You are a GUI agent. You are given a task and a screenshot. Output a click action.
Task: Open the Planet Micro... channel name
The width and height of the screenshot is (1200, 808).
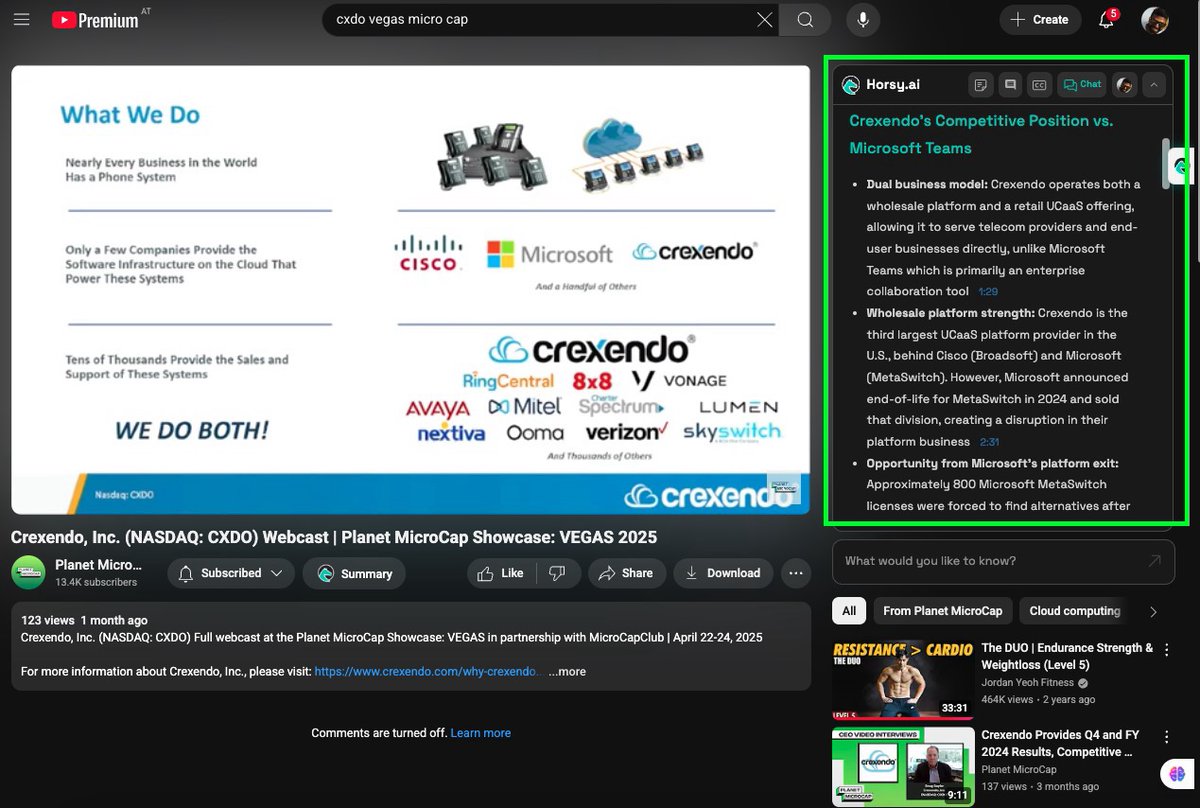coord(98,565)
